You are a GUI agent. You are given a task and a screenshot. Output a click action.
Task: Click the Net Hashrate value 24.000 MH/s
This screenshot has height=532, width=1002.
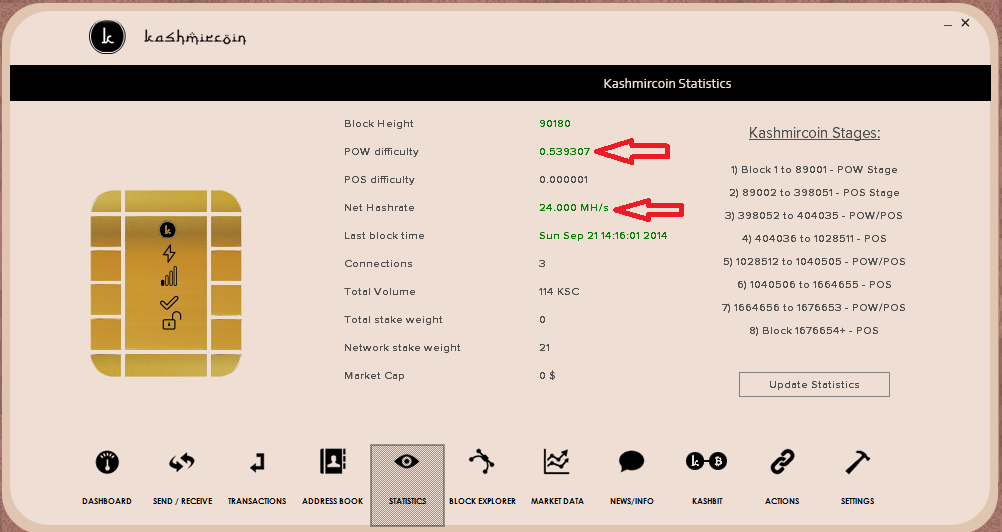[574, 208]
